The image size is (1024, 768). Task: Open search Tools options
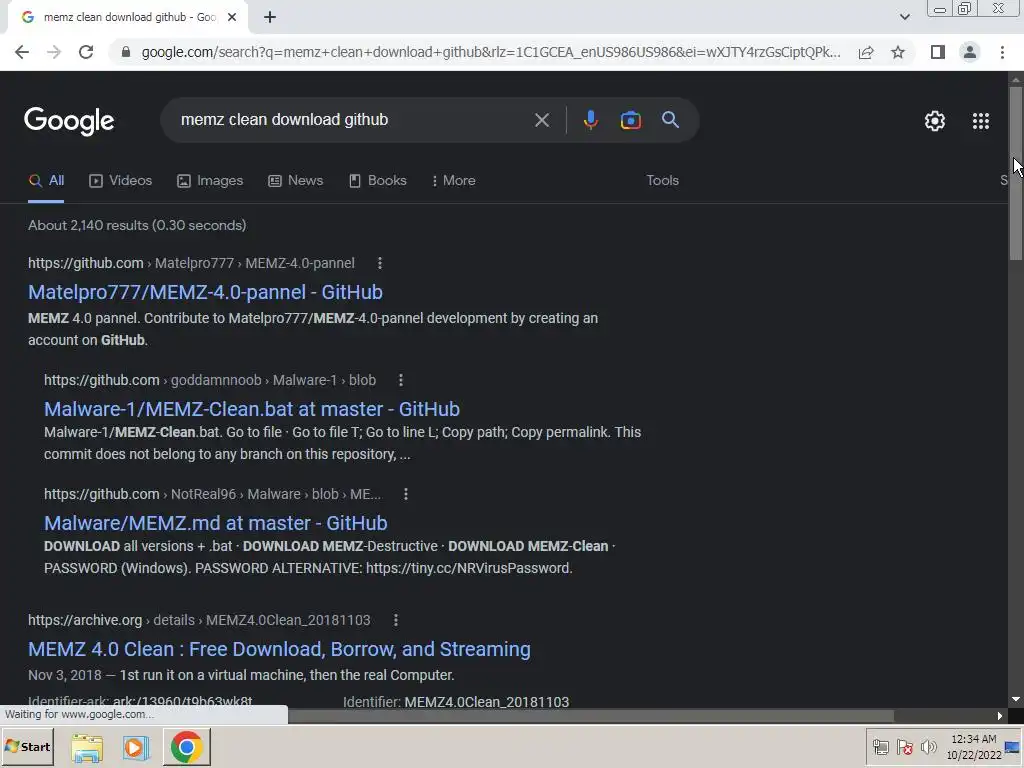tap(662, 180)
